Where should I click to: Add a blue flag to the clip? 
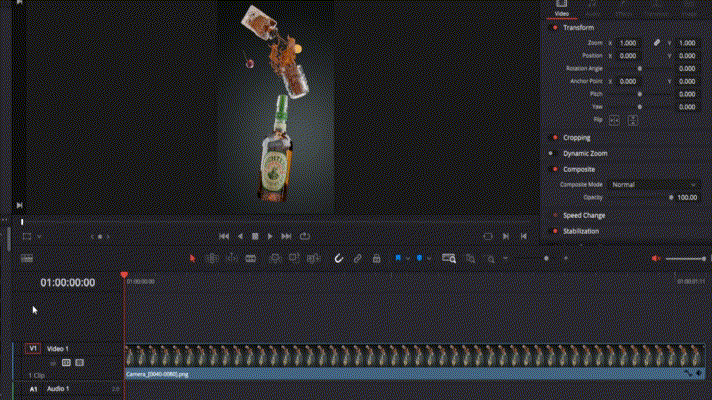point(398,258)
